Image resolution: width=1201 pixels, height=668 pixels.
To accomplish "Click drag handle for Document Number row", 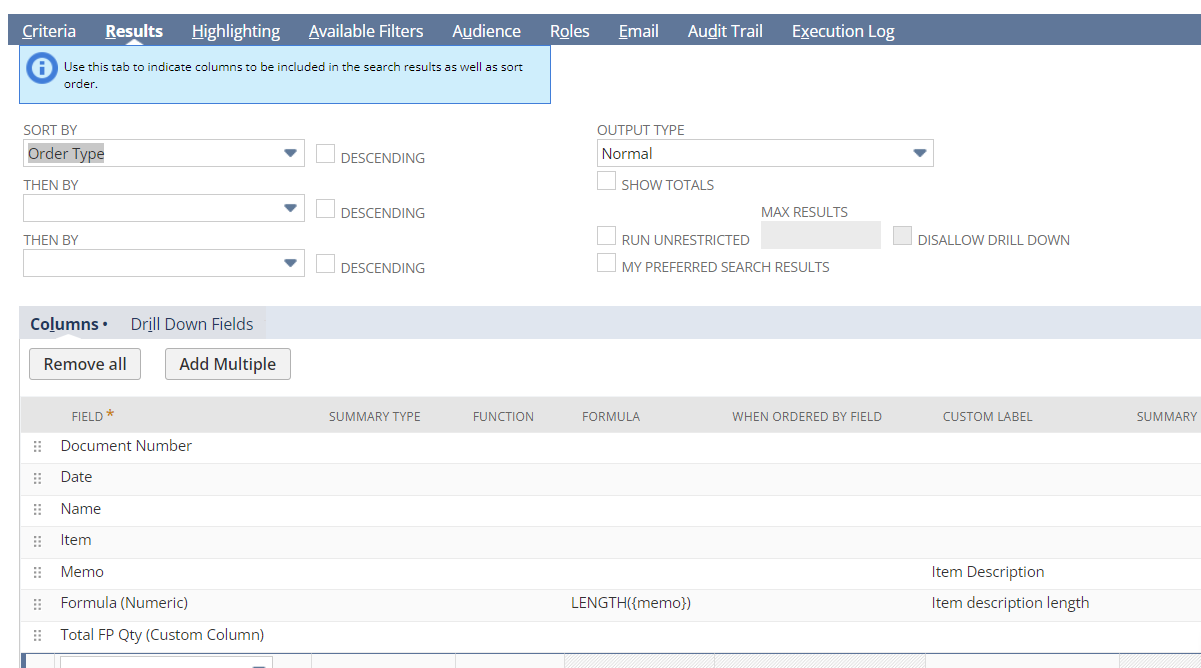I will 38,447.
